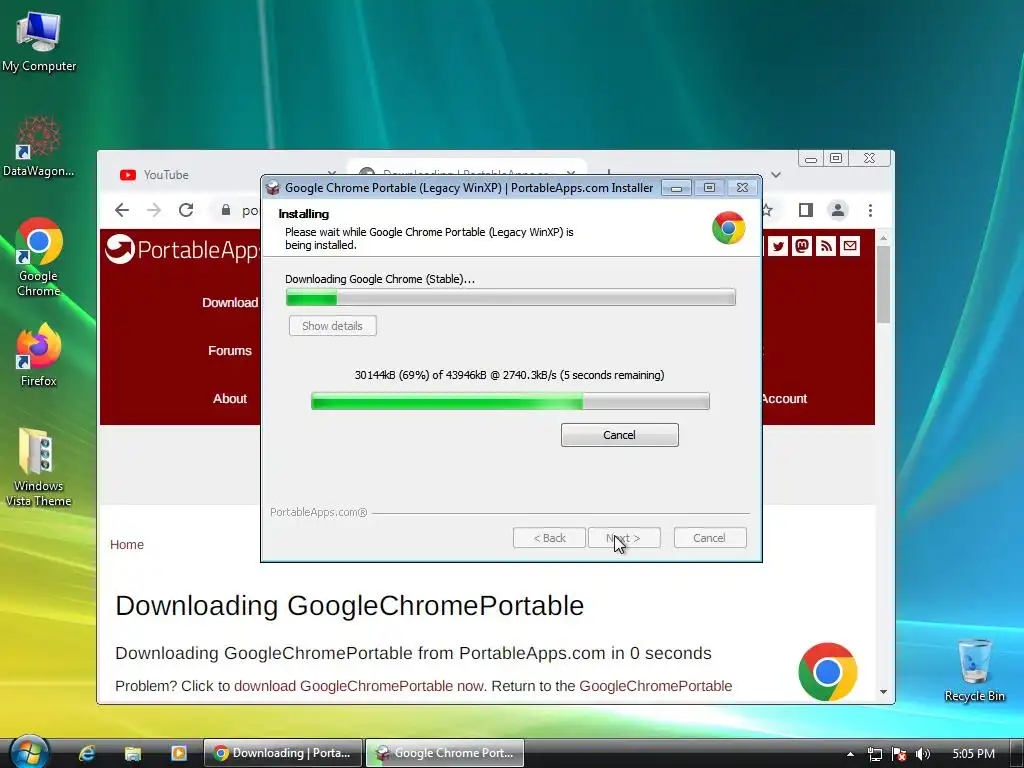Screen dimensions: 1024x768
Task: Toggle Chrome side panel icon
Action: (806, 210)
